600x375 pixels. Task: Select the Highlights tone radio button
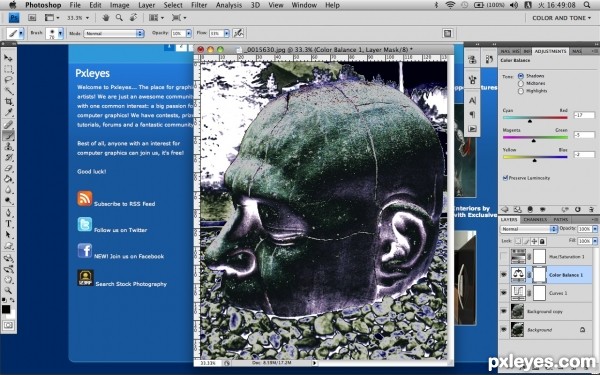(x=521, y=91)
